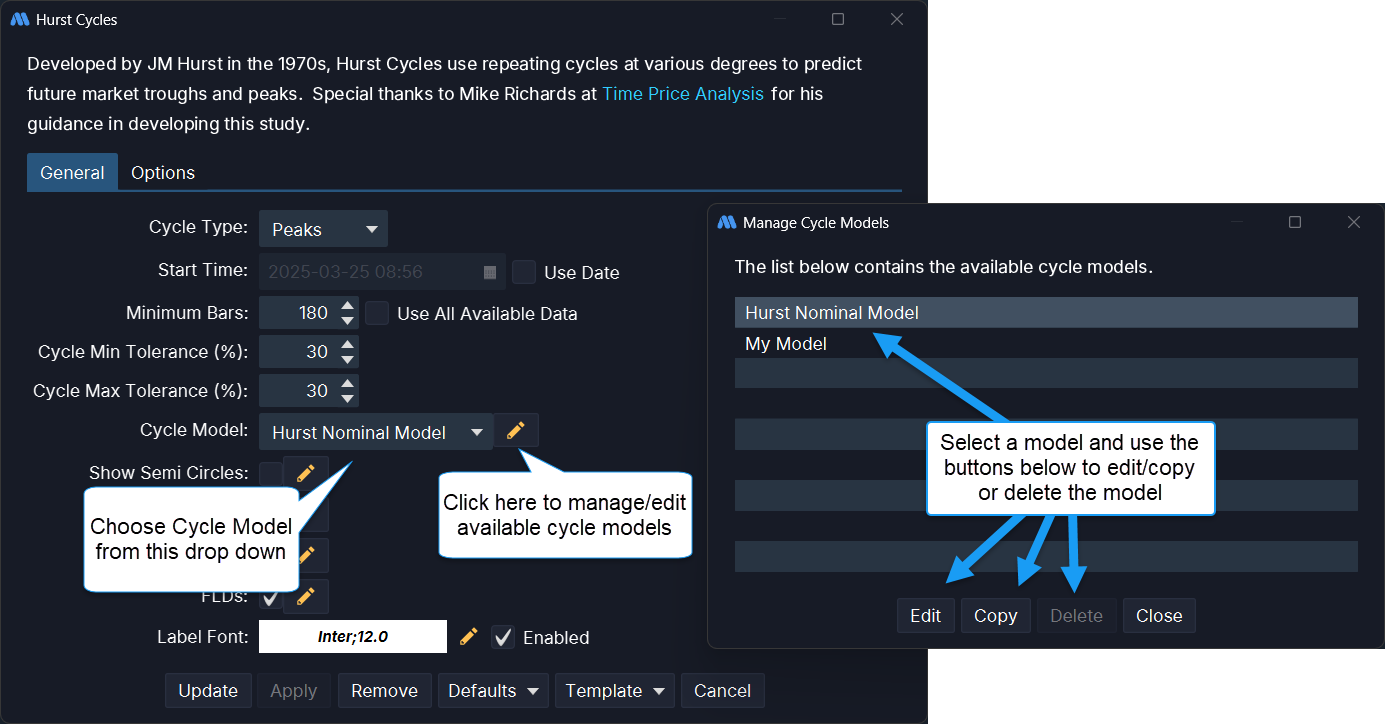This screenshot has width=1385, height=724.
Task: Switch to the Options tab
Action: click(163, 172)
